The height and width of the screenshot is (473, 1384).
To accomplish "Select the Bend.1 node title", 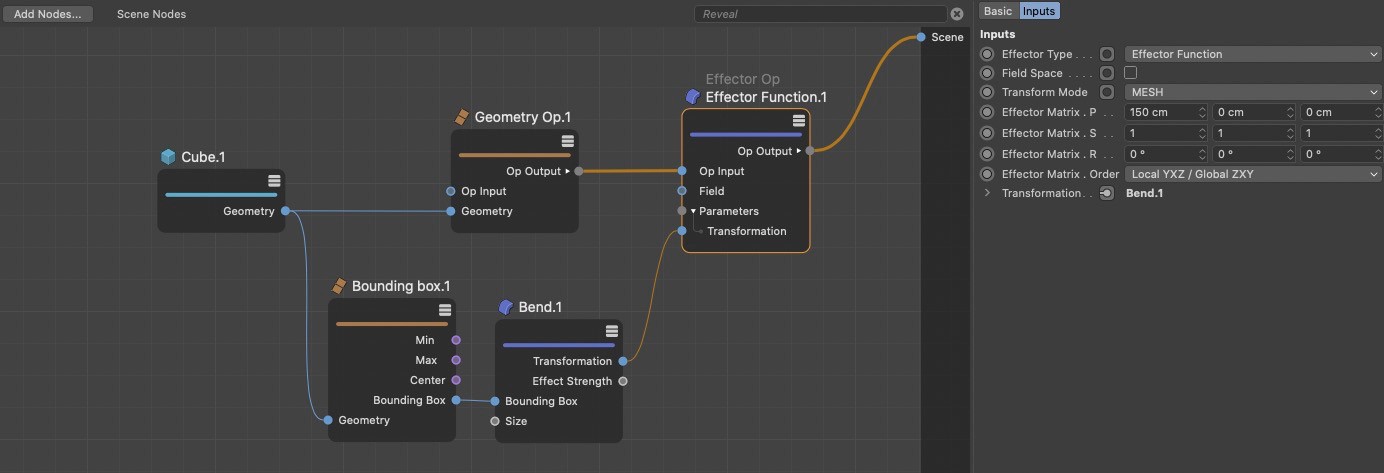I will [540, 307].
